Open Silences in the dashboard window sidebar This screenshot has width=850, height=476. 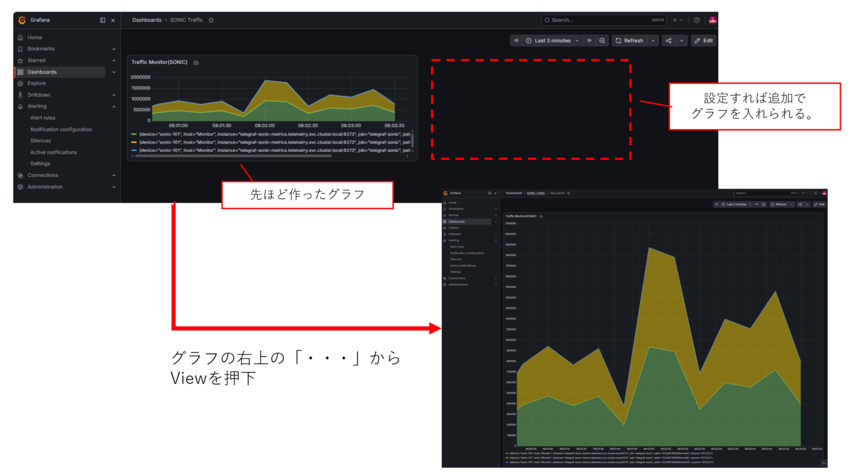point(41,141)
